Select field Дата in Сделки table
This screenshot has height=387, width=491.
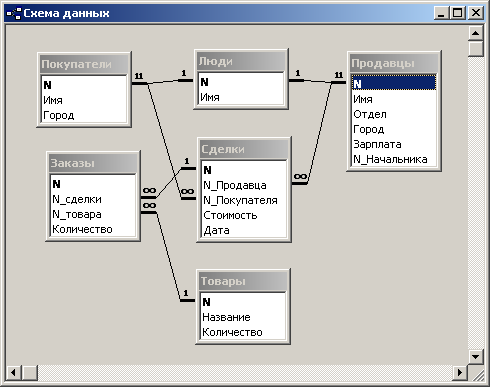coord(244,230)
